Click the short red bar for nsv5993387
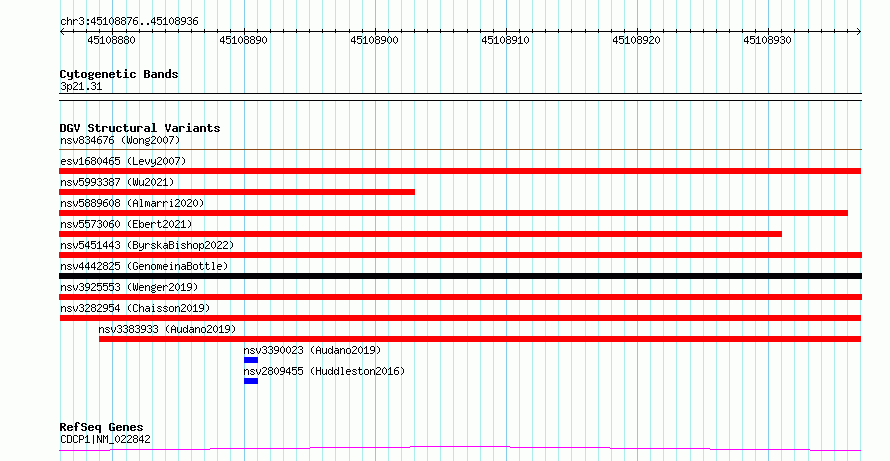Image resolution: width=890 pixels, height=461 pixels. pos(237,192)
